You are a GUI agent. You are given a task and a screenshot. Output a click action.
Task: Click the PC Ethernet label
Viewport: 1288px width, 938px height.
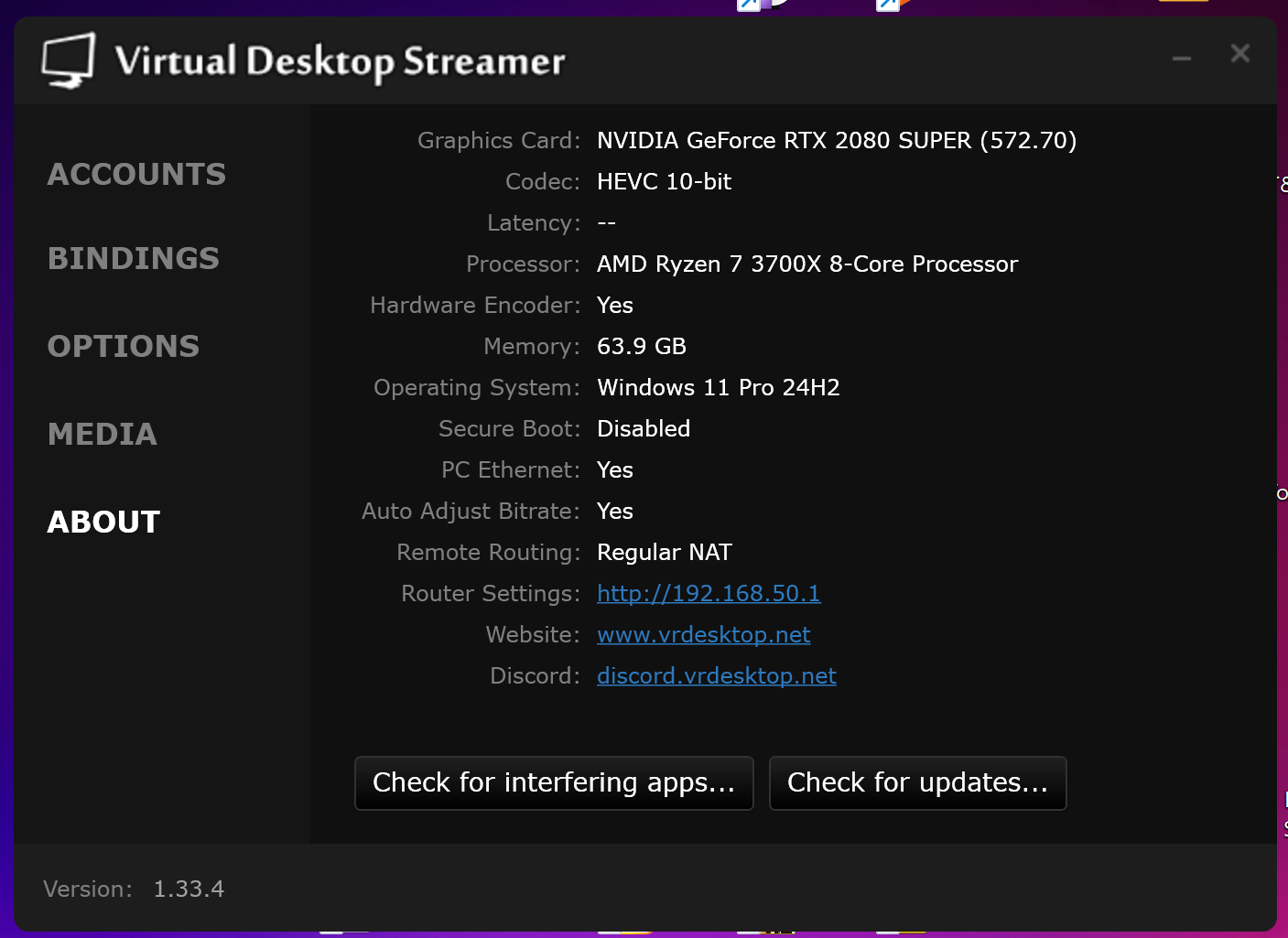click(x=511, y=469)
